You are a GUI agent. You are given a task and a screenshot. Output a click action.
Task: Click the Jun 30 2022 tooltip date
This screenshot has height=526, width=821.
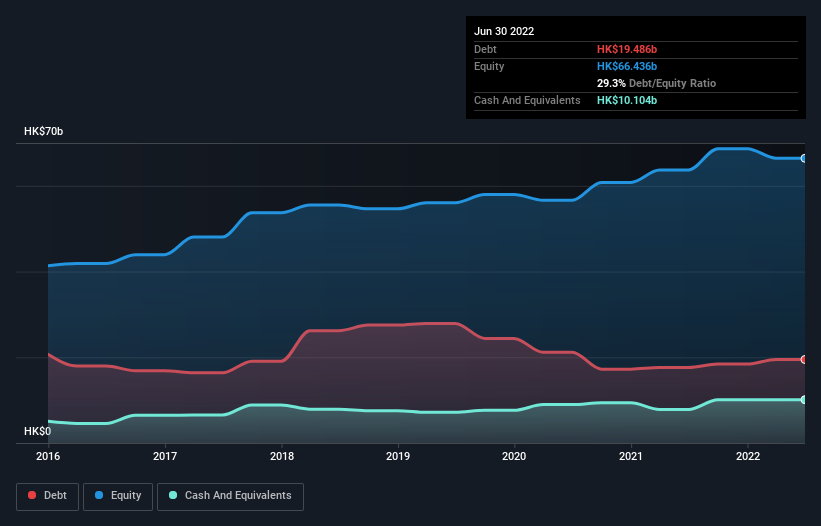[x=504, y=31]
